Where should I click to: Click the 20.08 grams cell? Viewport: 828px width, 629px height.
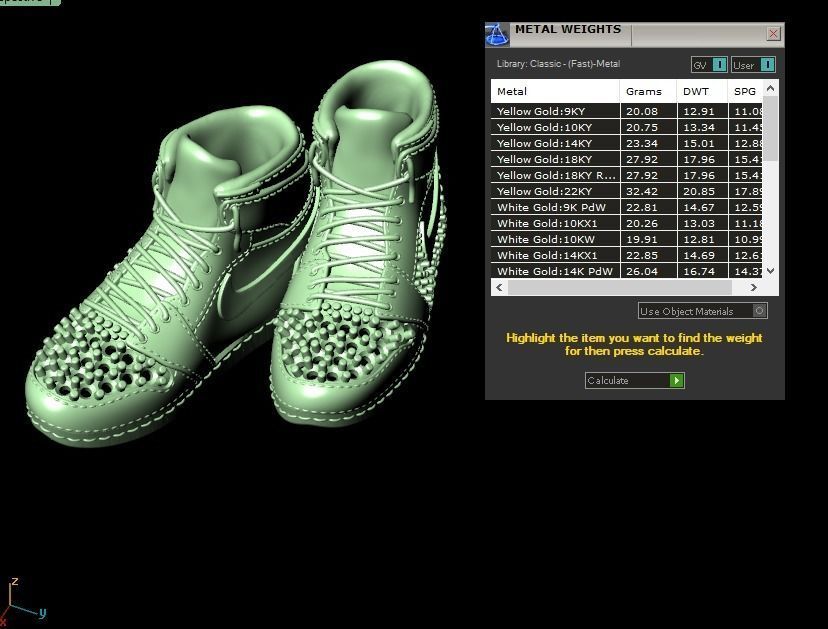[x=648, y=111]
